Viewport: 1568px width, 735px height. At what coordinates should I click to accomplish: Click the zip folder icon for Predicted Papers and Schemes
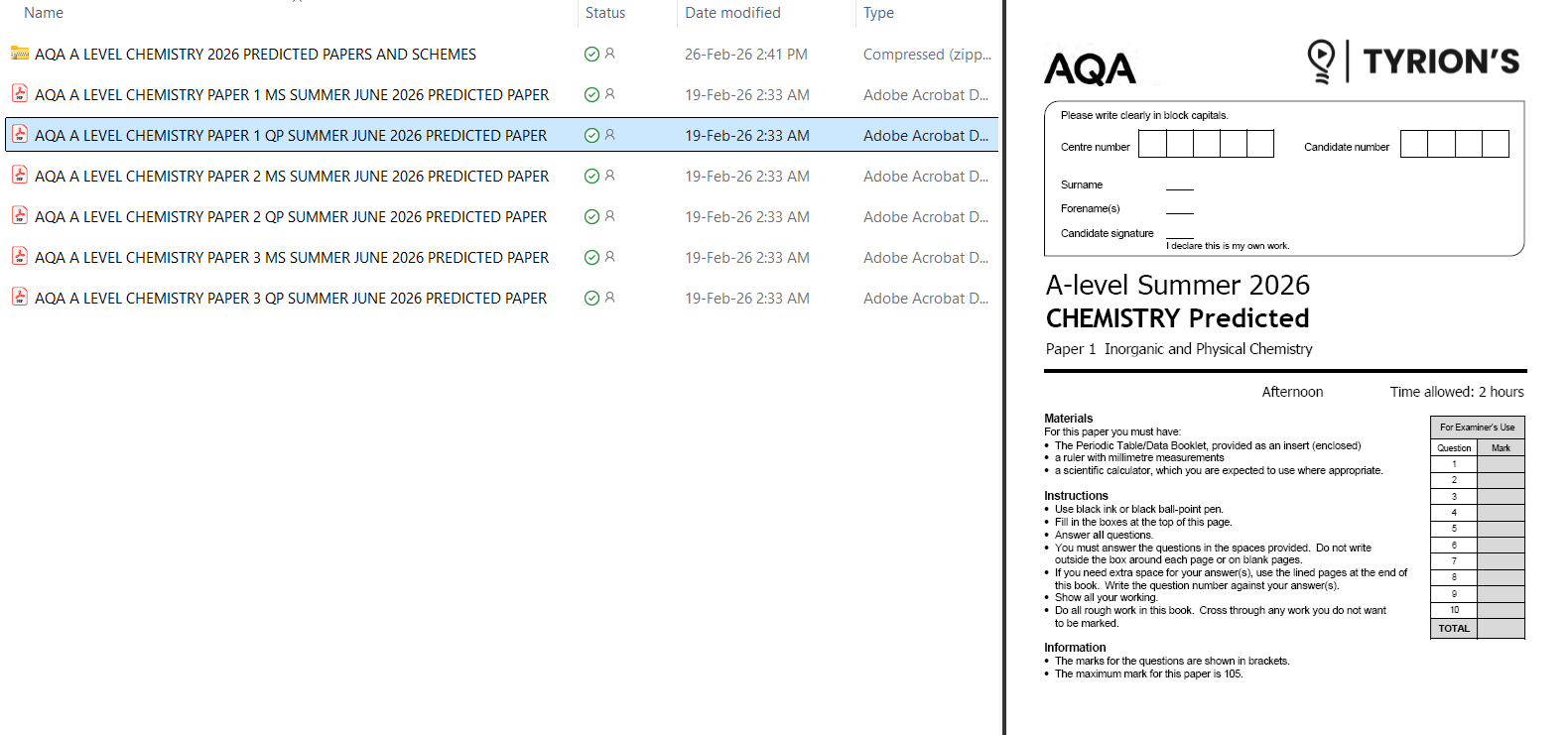pyautogui.click(x=20, y=54)
